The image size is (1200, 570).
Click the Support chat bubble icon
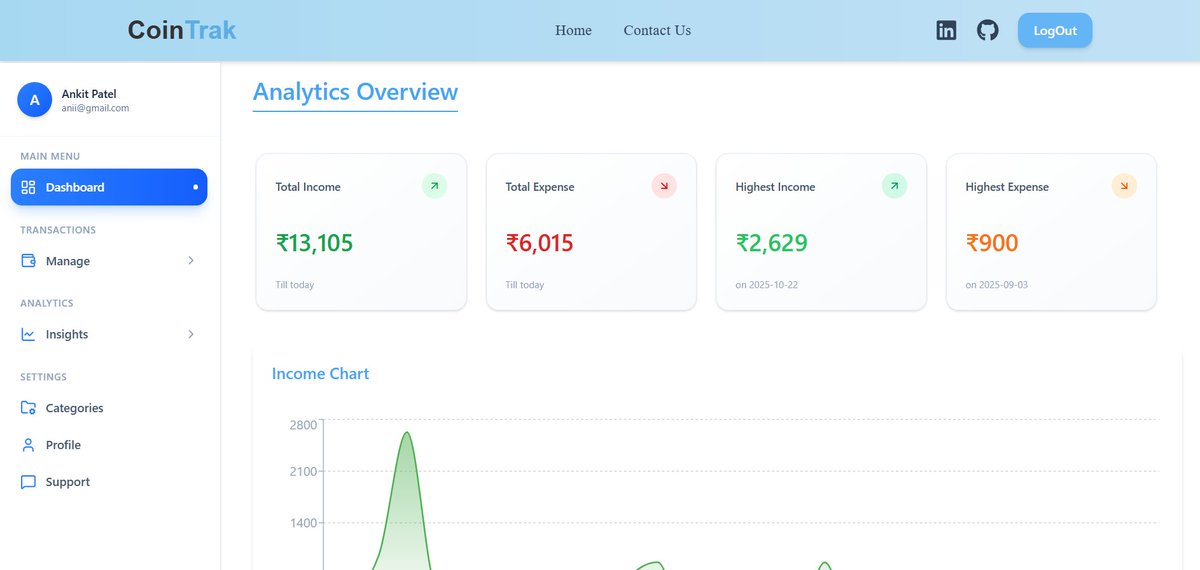[x=28, y=482]
